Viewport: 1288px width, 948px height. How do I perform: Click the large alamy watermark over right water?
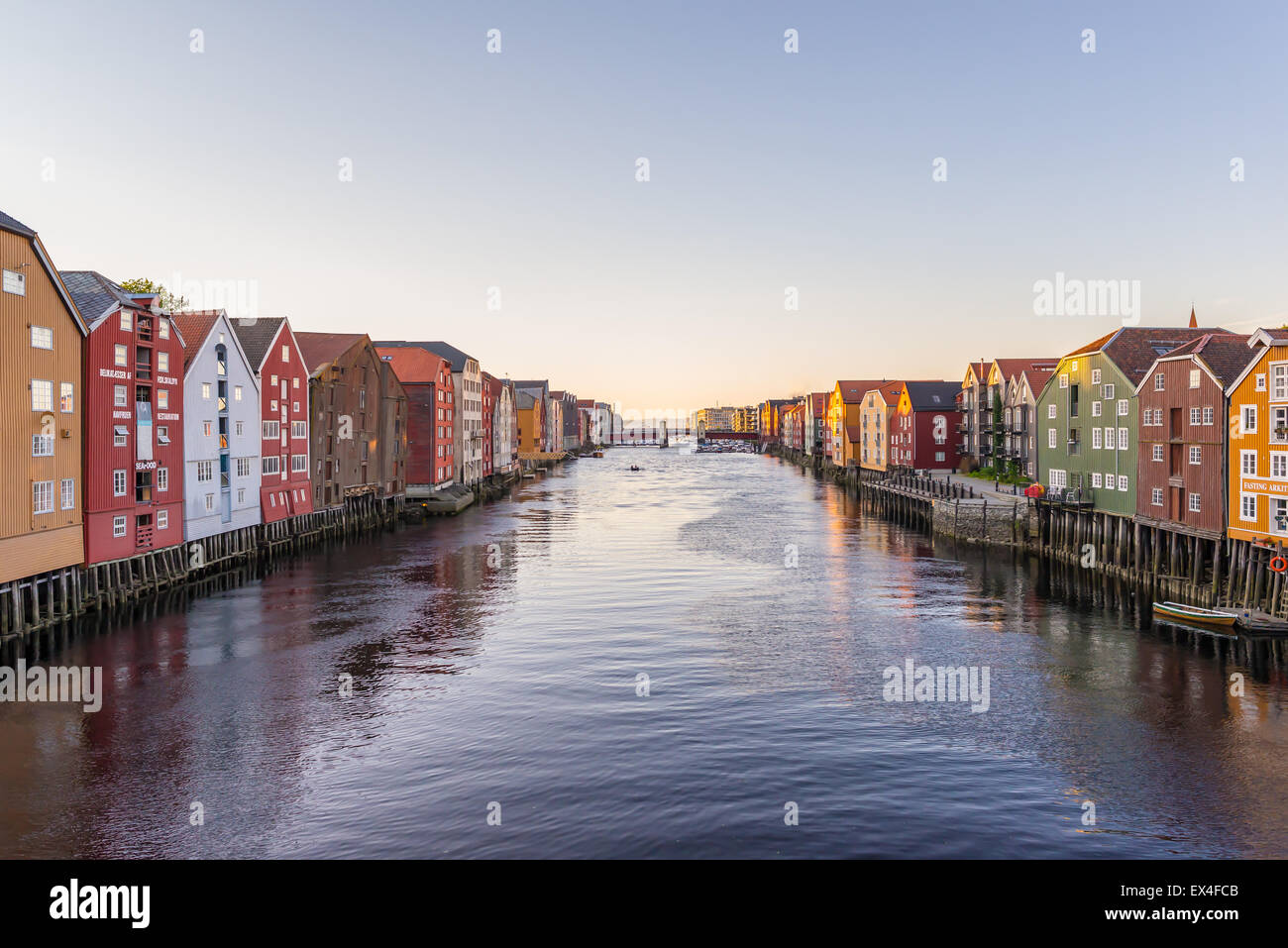[x=935, y=685]
